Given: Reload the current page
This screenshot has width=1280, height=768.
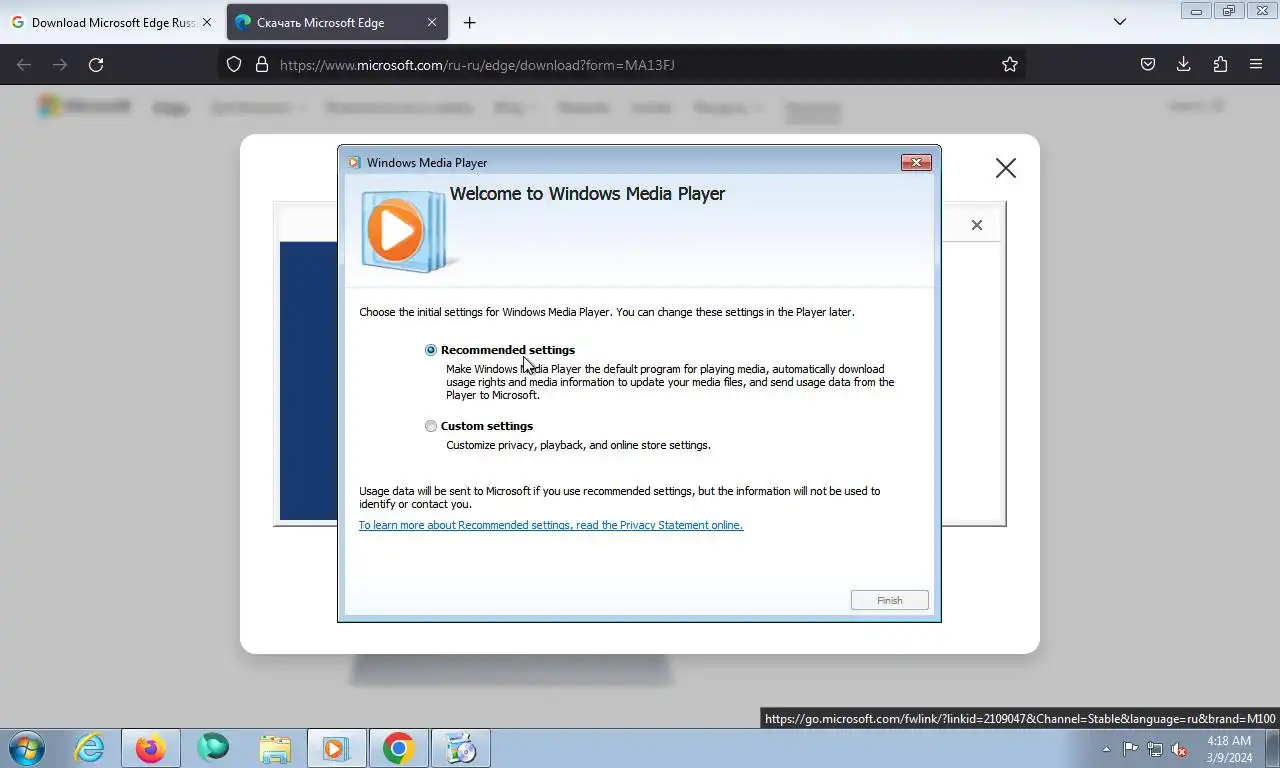Looking at the screenshot, I should [x=96, y=65].
